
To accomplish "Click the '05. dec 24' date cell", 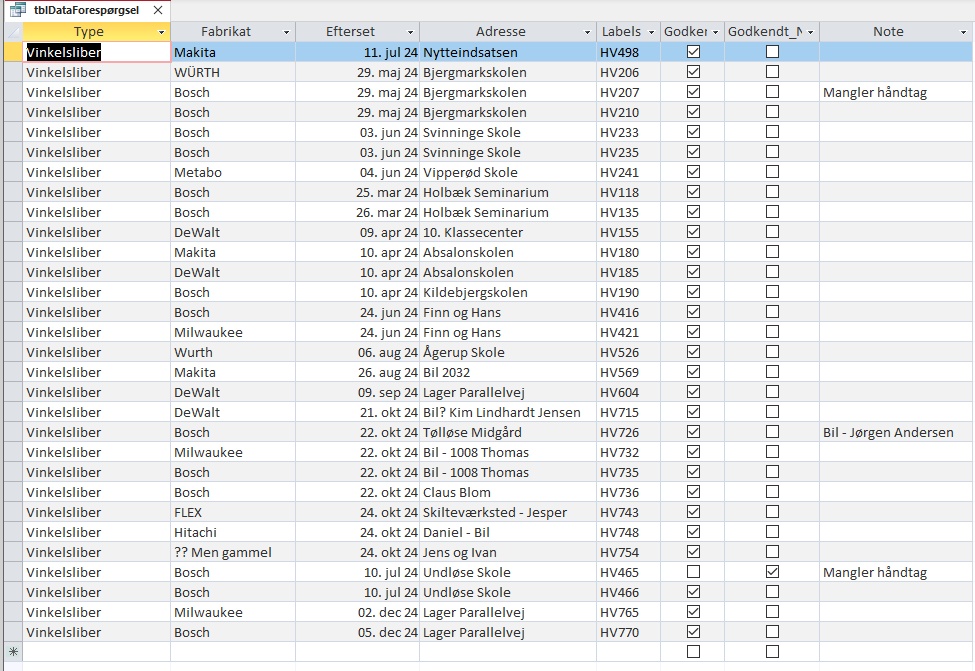I will point(358,632).
